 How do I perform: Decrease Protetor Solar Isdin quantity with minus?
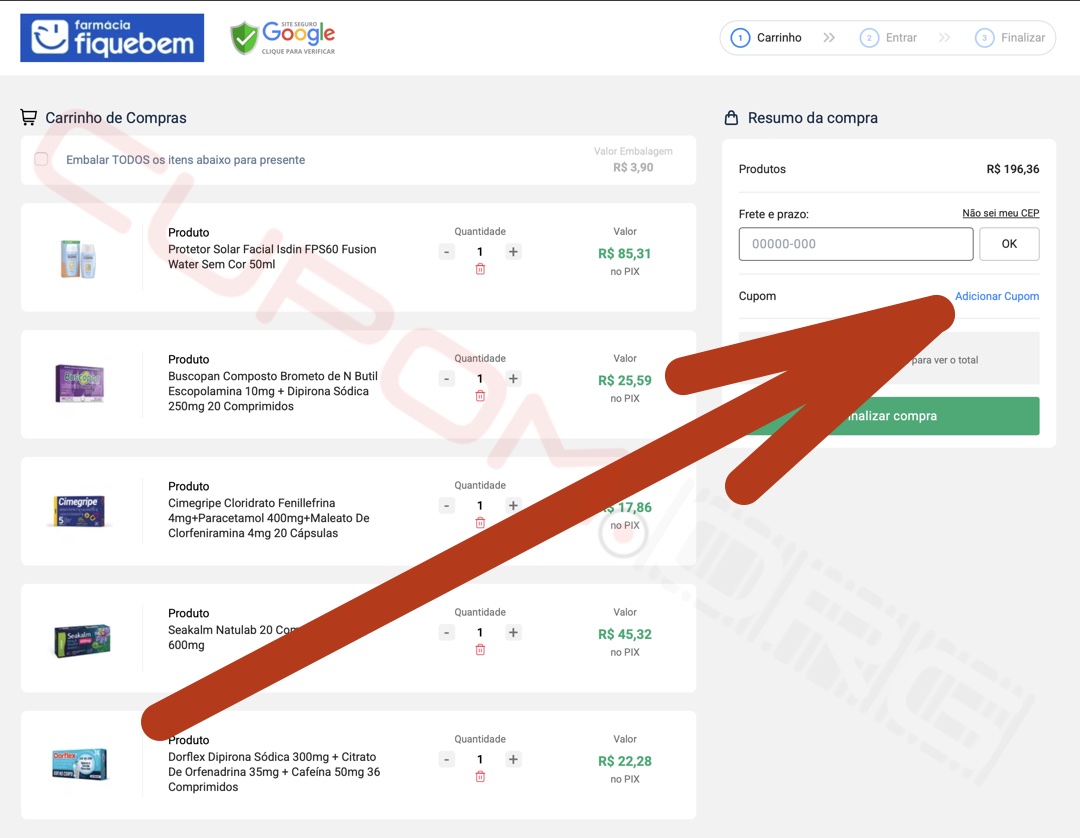(x=446, y=252)
